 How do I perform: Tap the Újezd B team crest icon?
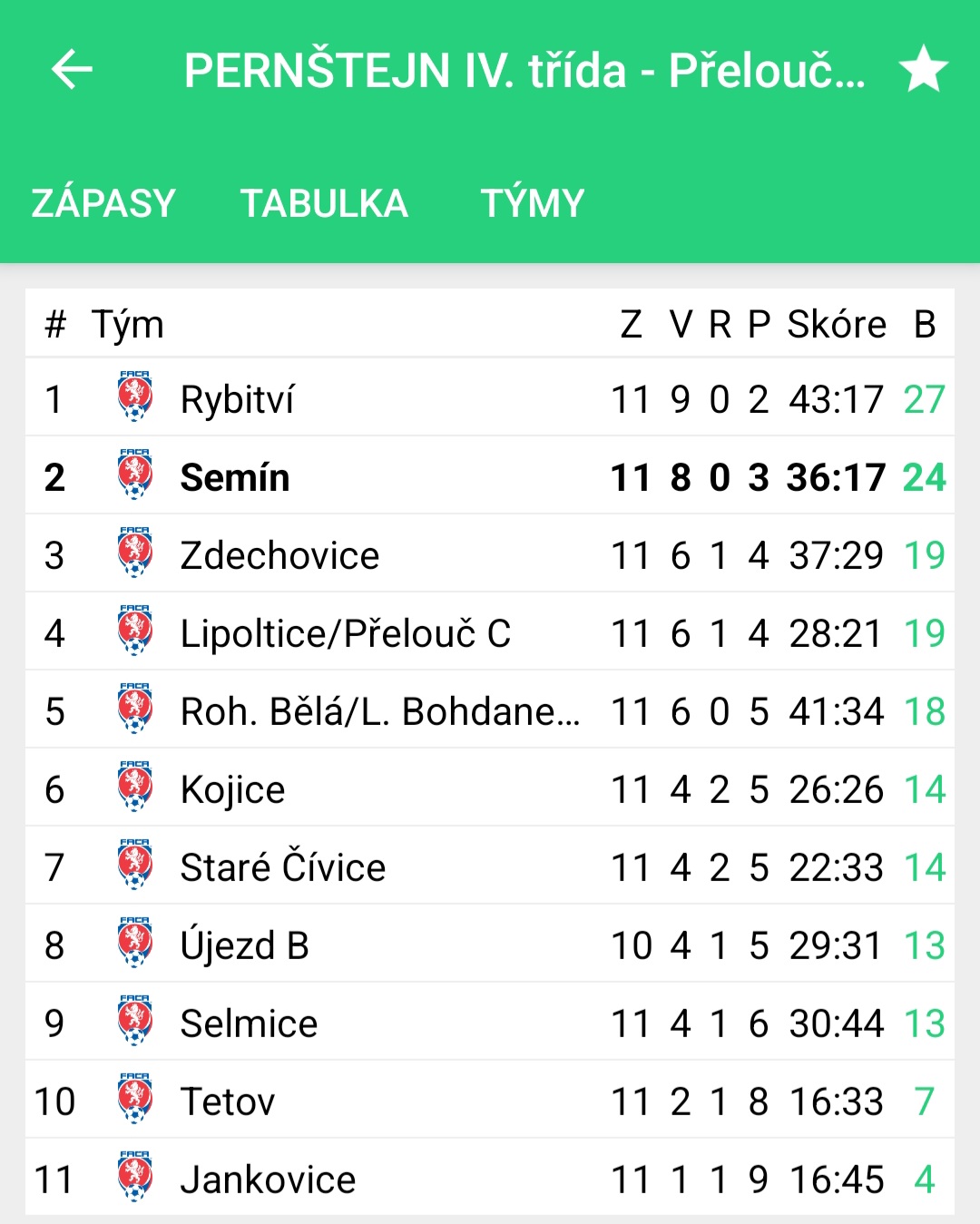click(135, 942)
